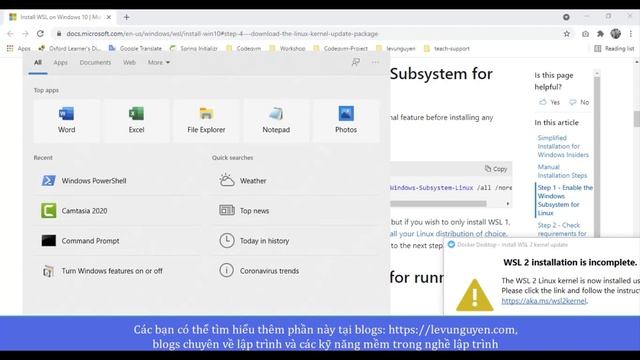Go forward in Chrome

(25, 33)
